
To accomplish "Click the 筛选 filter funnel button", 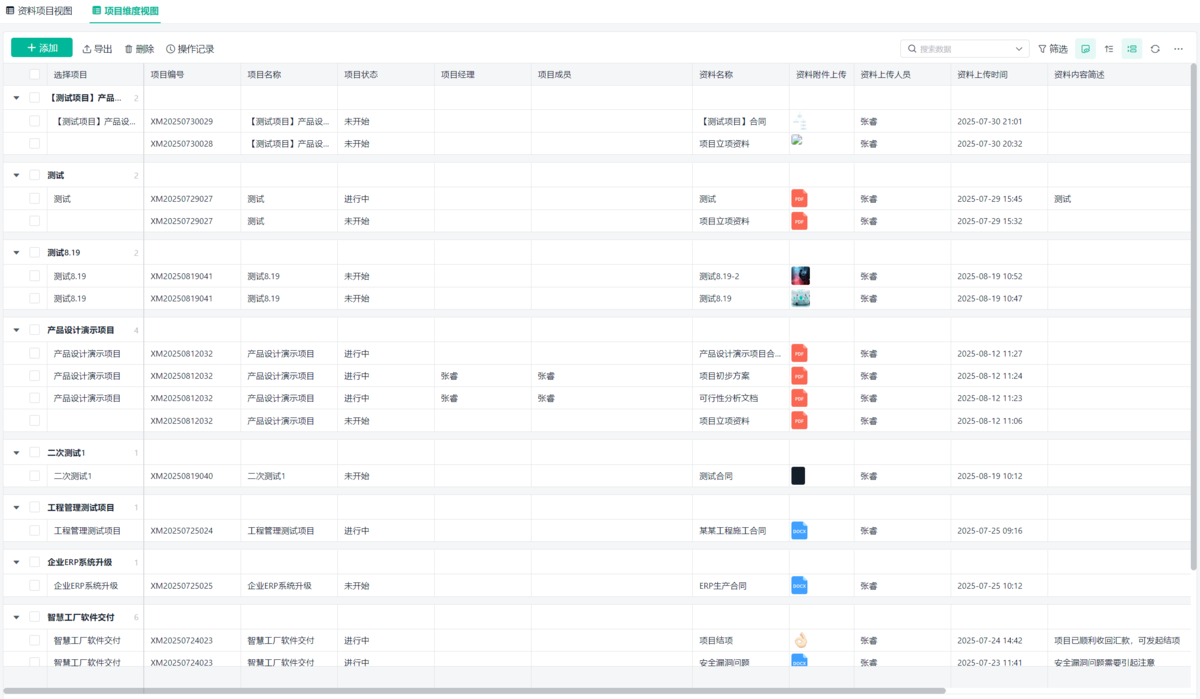I will point(1053,48).
